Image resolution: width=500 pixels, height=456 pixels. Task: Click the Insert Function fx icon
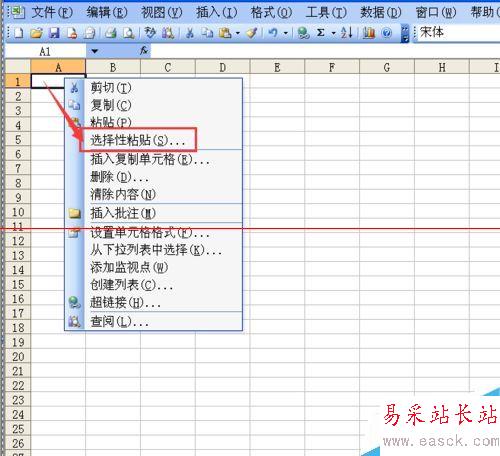144,51
